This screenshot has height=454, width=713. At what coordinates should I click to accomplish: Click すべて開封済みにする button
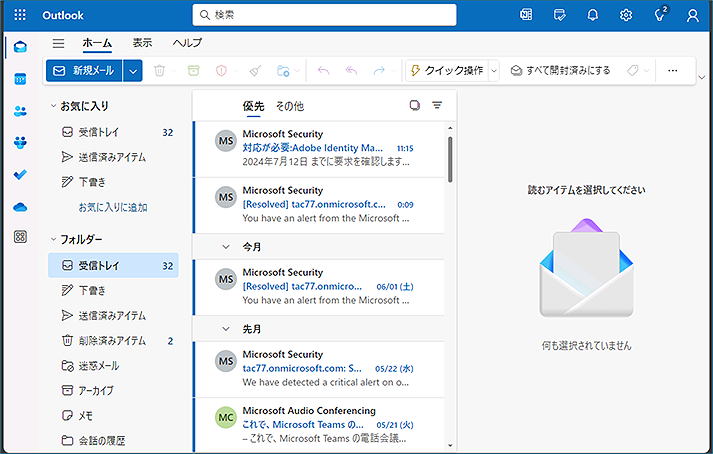coord(560,71)
